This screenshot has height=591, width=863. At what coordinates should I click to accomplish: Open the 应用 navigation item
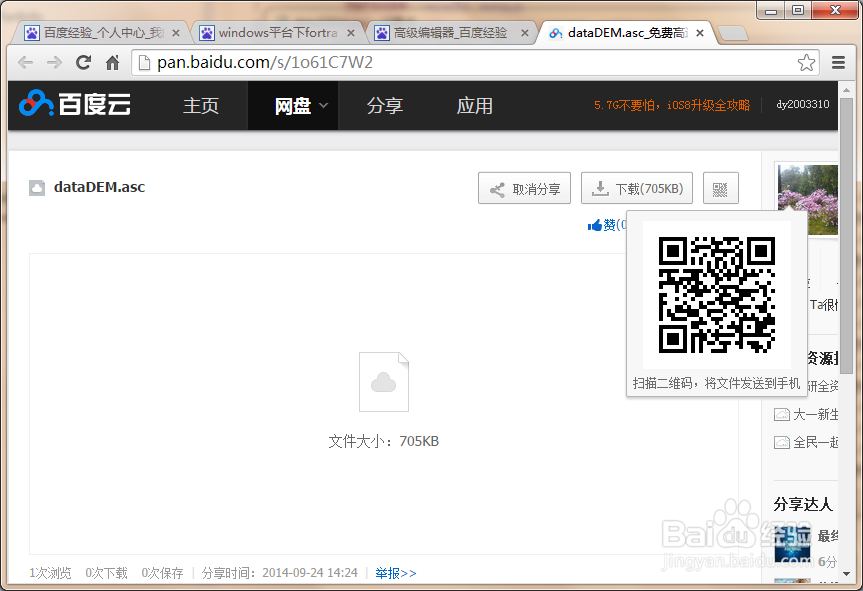pyautogui.click(x=474, y=106)
